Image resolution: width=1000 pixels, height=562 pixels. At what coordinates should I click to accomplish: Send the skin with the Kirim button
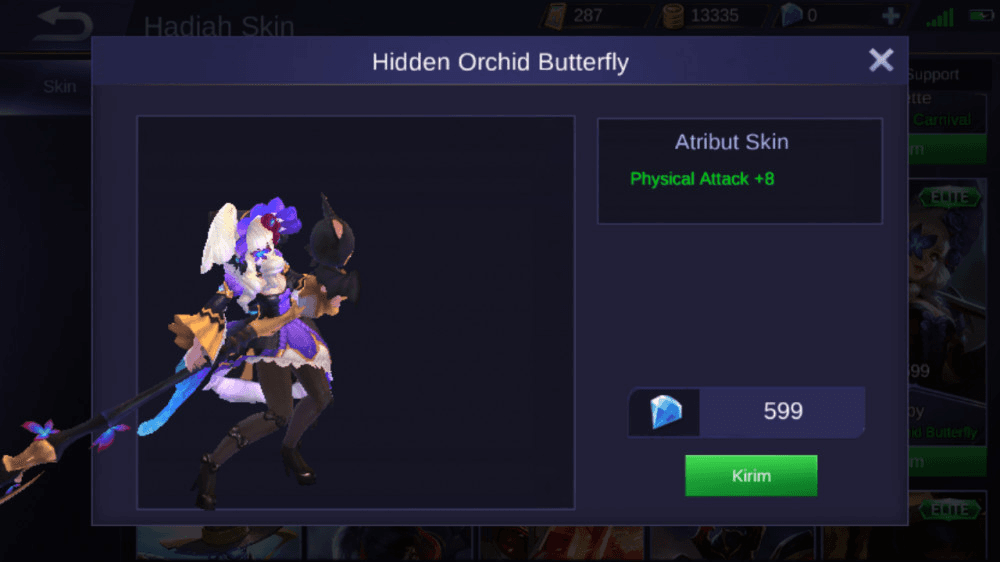(751, 475)
